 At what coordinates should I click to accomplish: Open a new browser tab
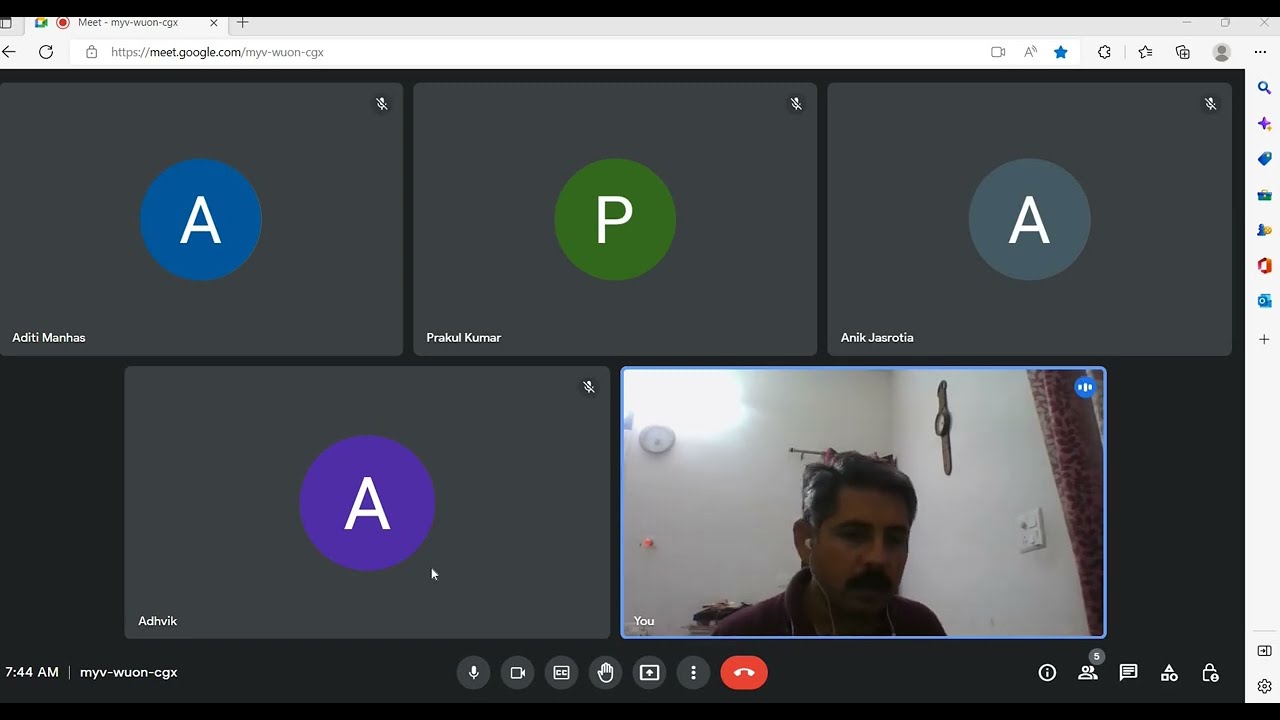(x=242, y=22)
